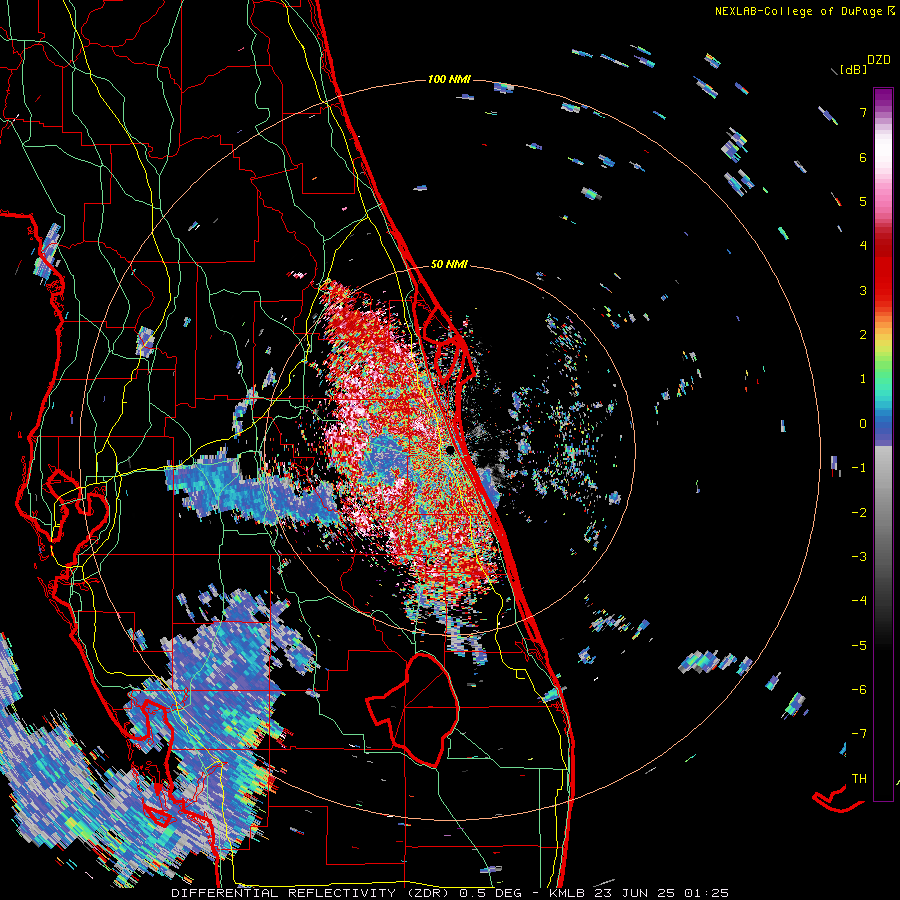The image size is (900, 900).
Task: Click the -1 value on color scale
Action: [x=859, y=468]
